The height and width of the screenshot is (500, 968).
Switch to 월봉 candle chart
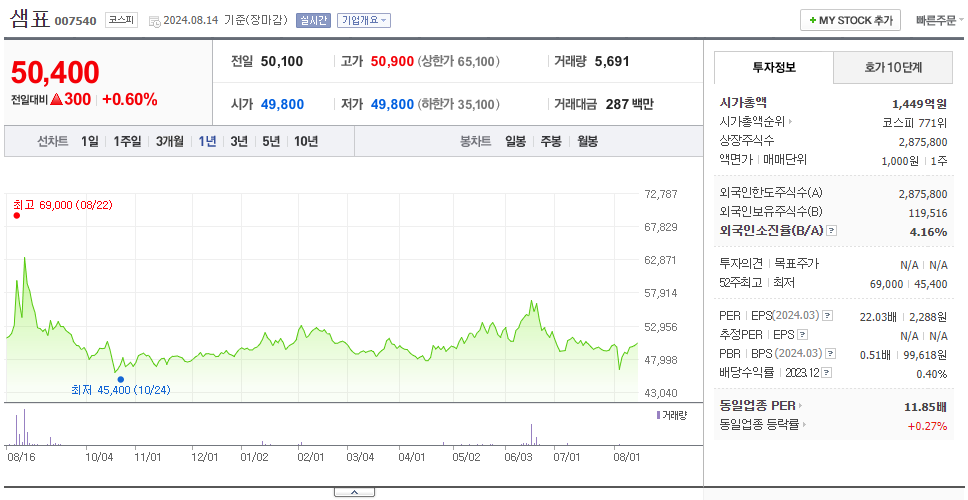(588, 141)
